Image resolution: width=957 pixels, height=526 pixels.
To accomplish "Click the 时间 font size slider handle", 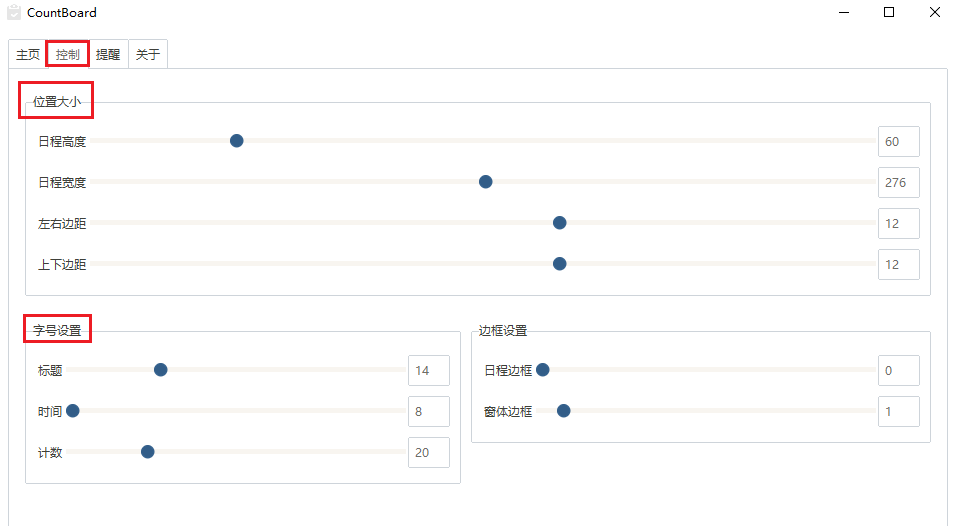I will point(73,411).
